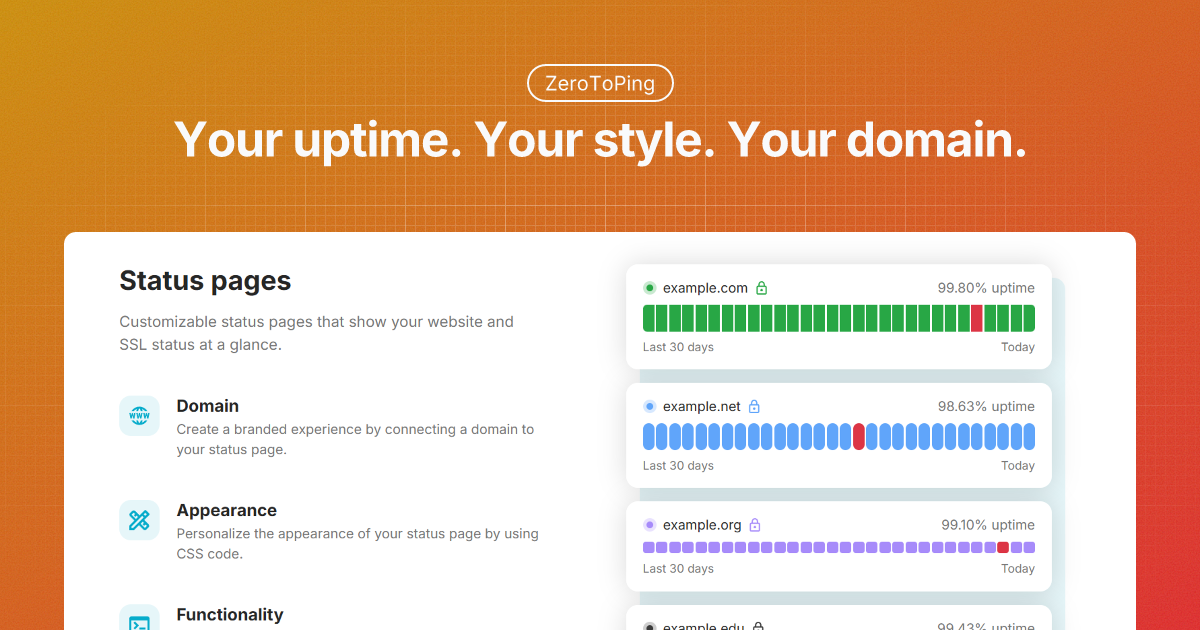Click the Appearance pencil and ruler icon

[139, 520]
